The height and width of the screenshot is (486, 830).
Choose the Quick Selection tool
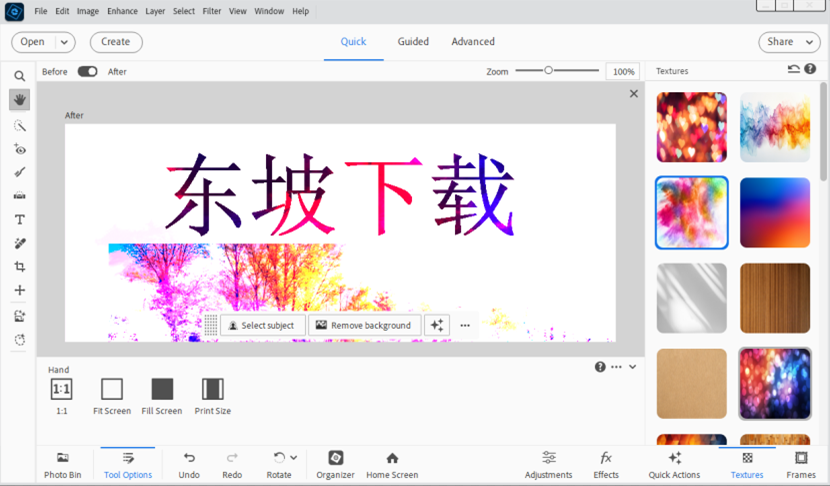point(19,125)
